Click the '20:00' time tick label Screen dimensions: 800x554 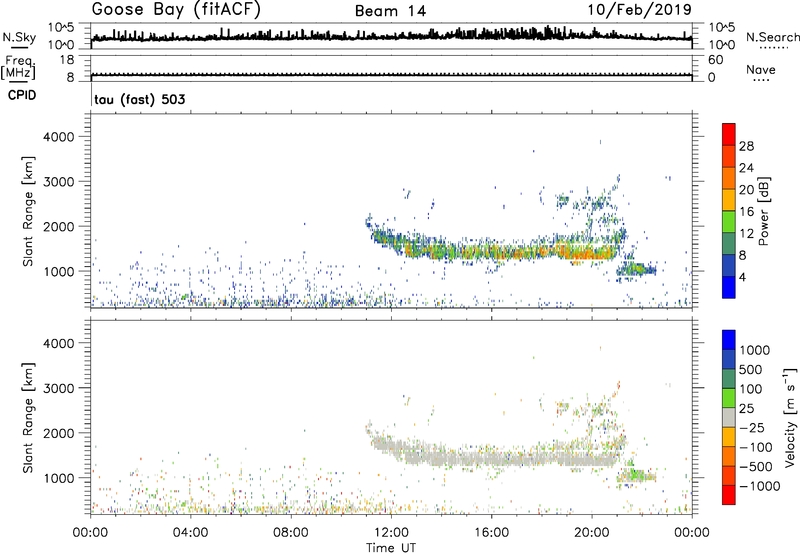tap(592, 533)
